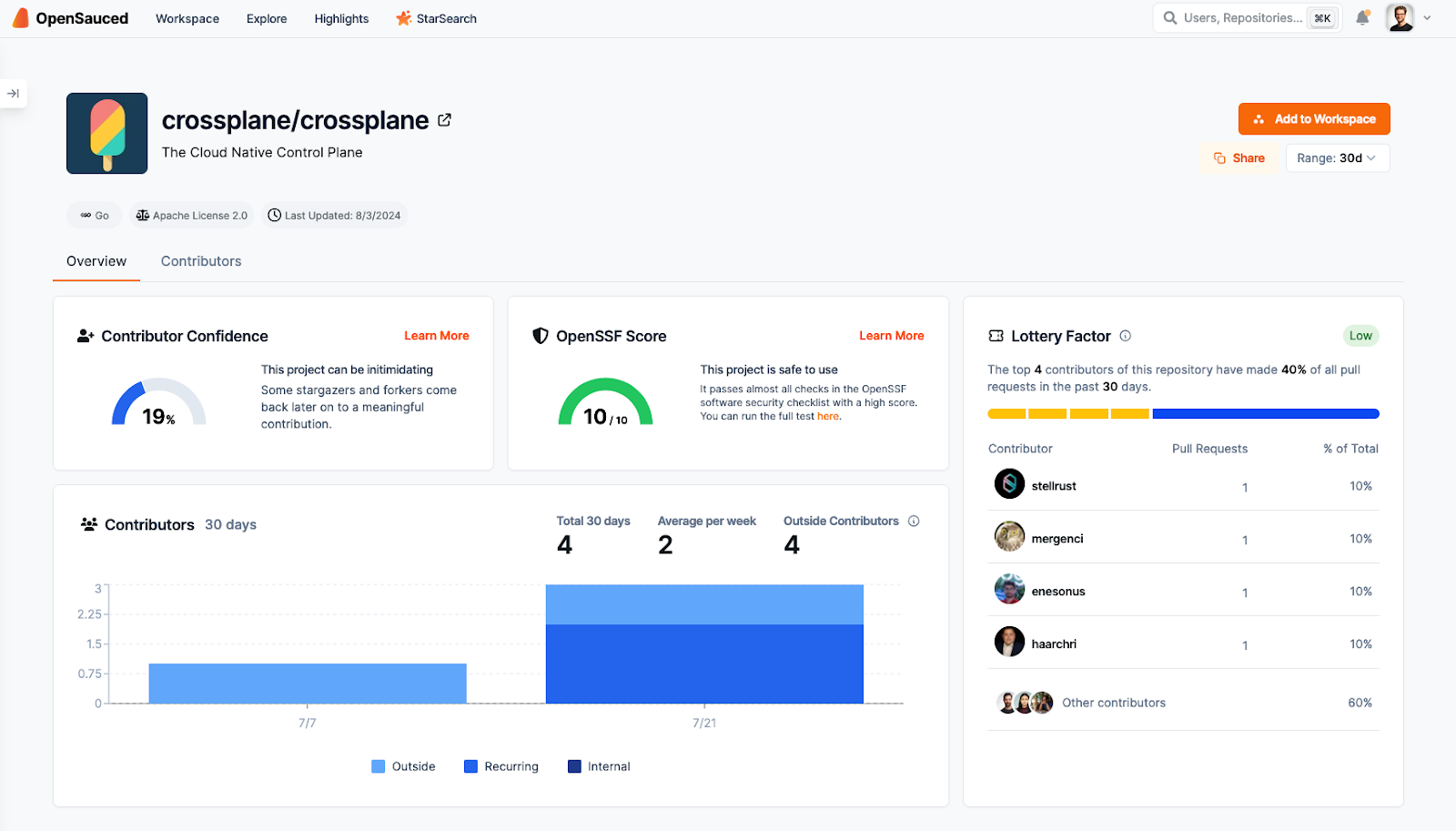Click the OpenSauced logo icon
The height and width of the screenshot is (831, 1456).
[19, 17]
